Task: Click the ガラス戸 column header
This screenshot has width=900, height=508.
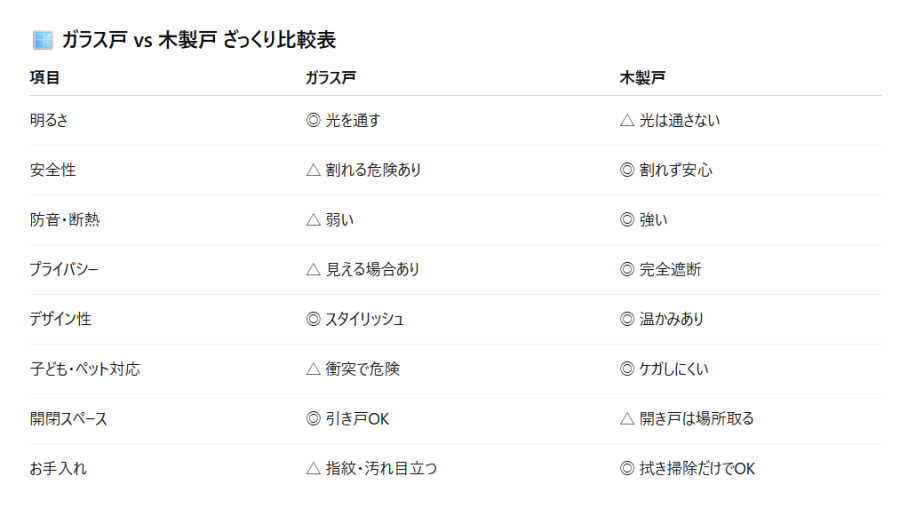Action: (x=331, y=77)
